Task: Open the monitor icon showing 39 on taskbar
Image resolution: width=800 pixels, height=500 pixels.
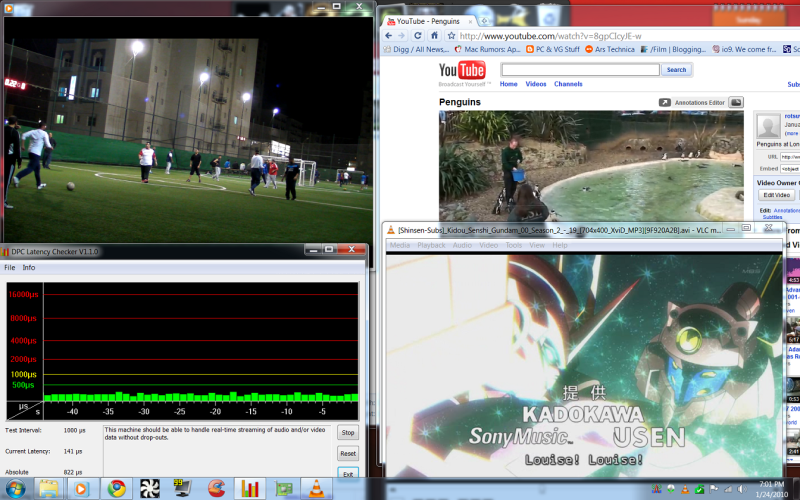Action: (182, 489)
